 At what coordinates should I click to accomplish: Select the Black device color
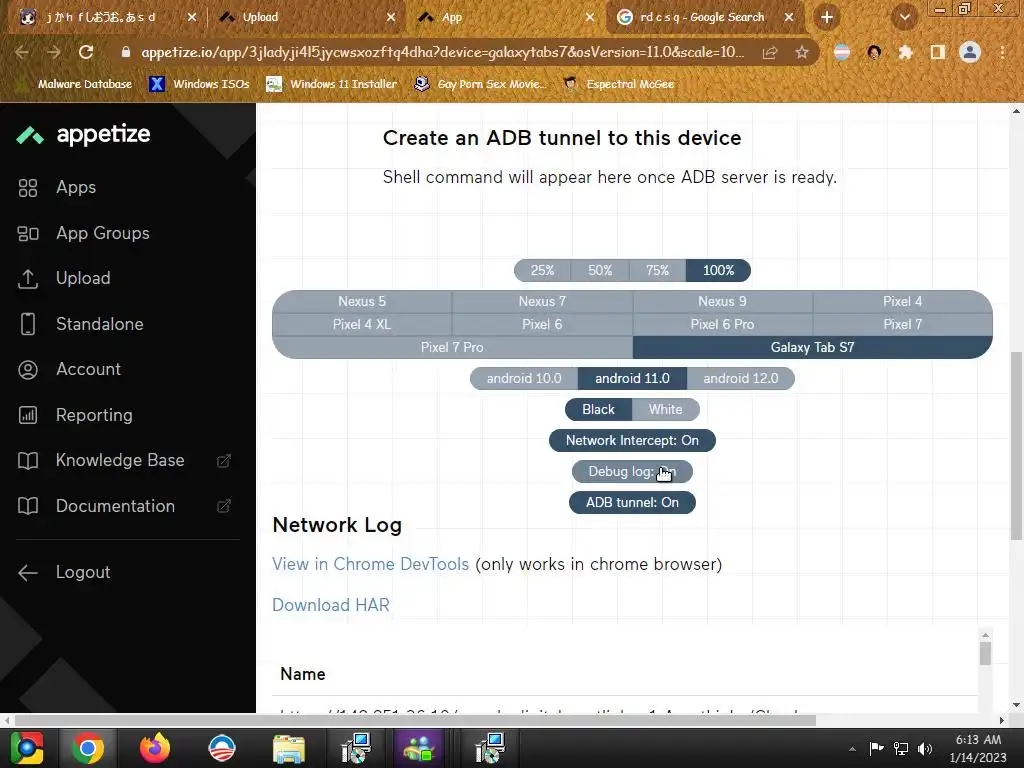coord(598,409)
